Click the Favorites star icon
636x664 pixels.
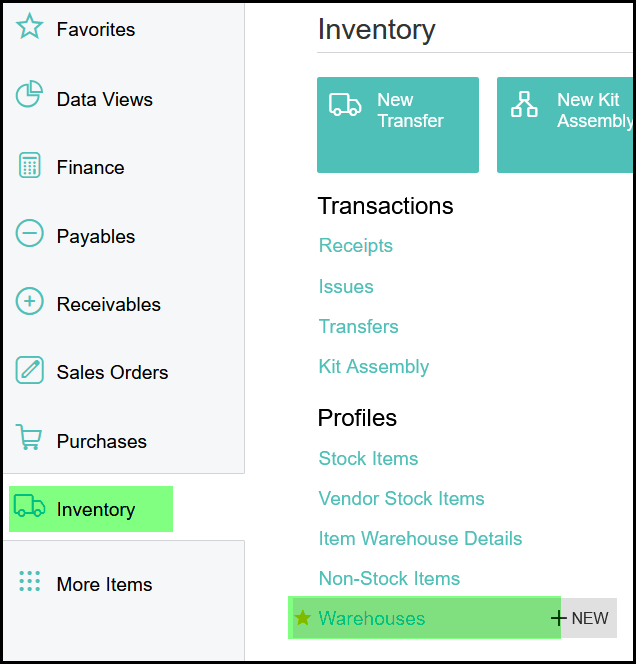point(30,28)
